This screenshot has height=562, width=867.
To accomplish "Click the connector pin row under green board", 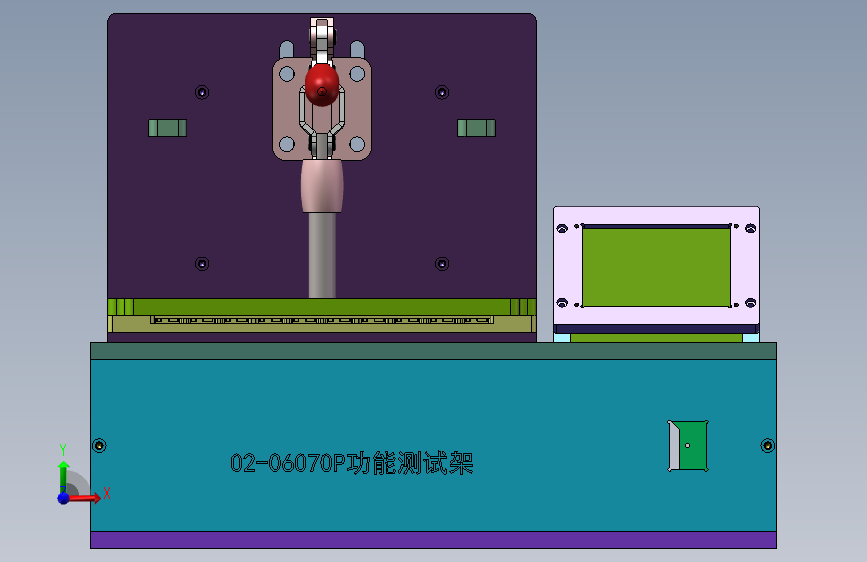I will [322, 320].
